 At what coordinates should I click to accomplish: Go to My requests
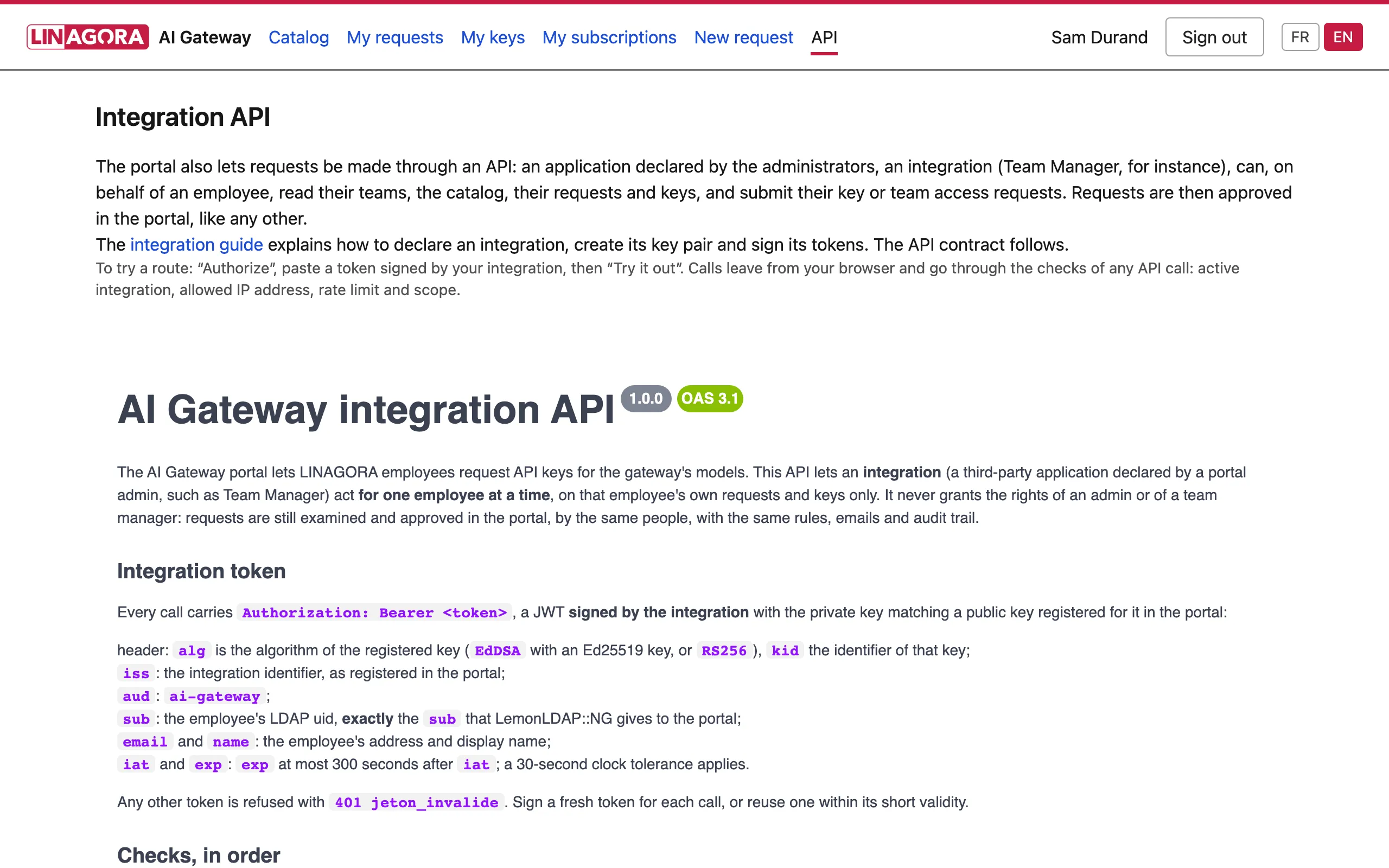[x=395, y=37]
